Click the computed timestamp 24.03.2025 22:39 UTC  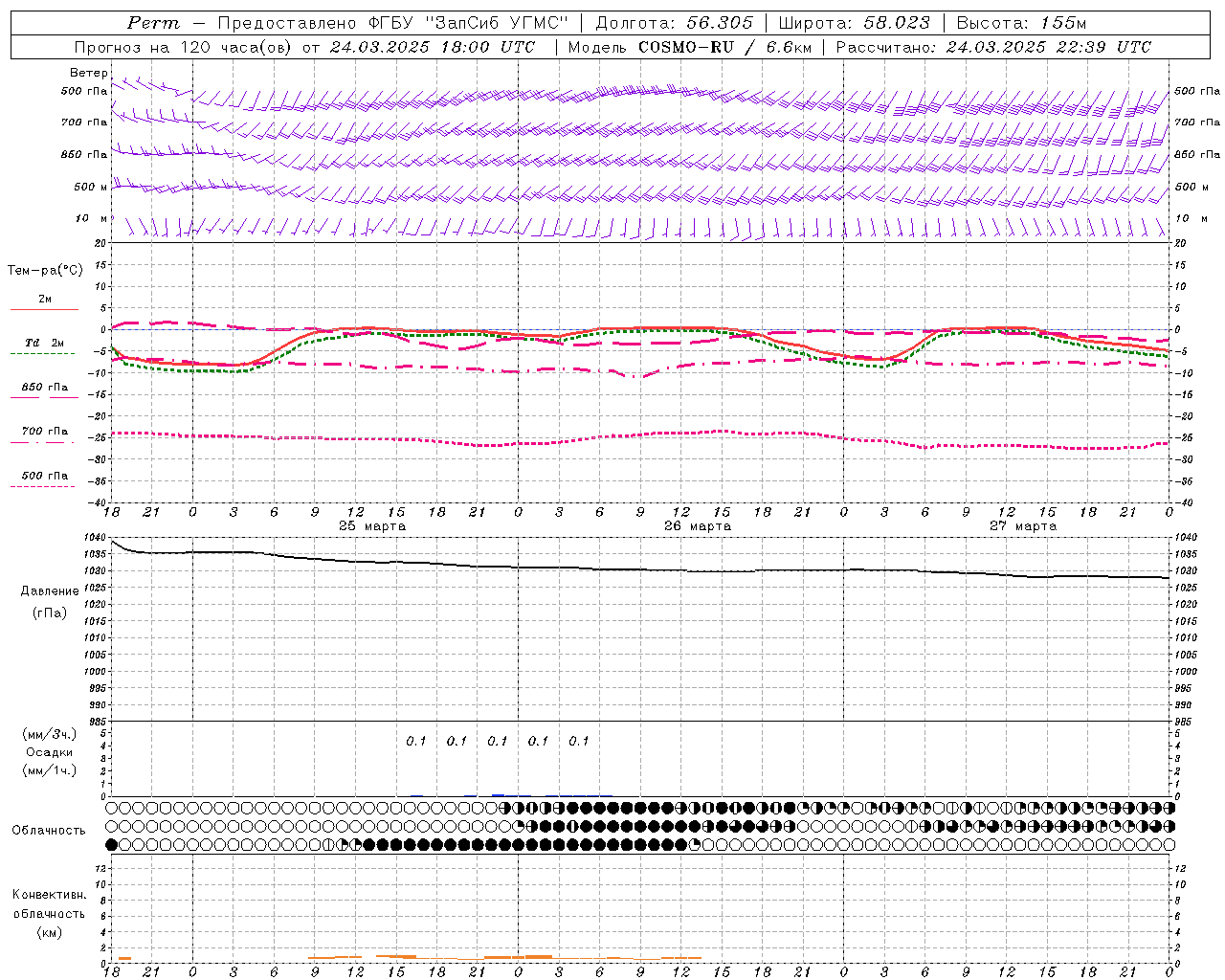(x=1048, y=47)
